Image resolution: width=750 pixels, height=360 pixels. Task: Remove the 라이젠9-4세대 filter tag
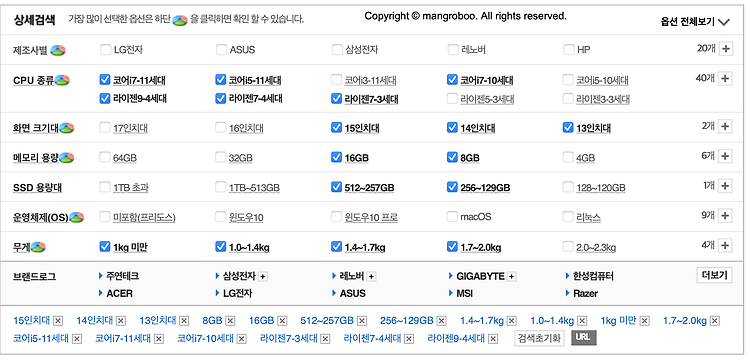point(493,339)
